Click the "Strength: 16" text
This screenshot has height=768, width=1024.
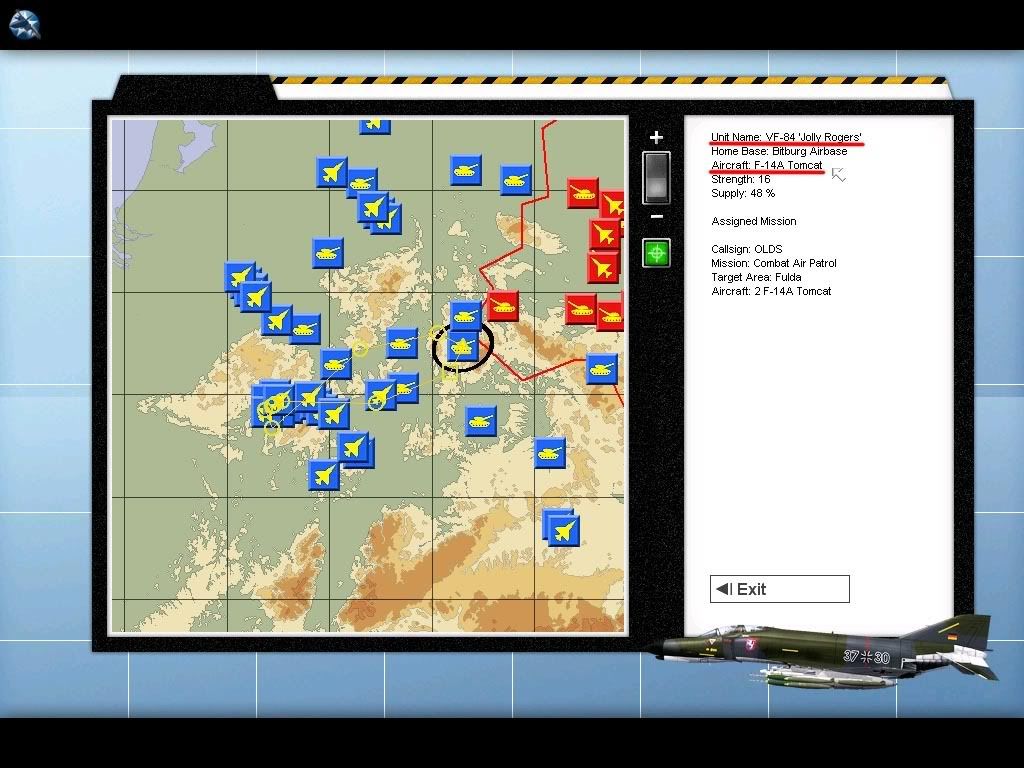pyautogui.click(x=741, y=179)
